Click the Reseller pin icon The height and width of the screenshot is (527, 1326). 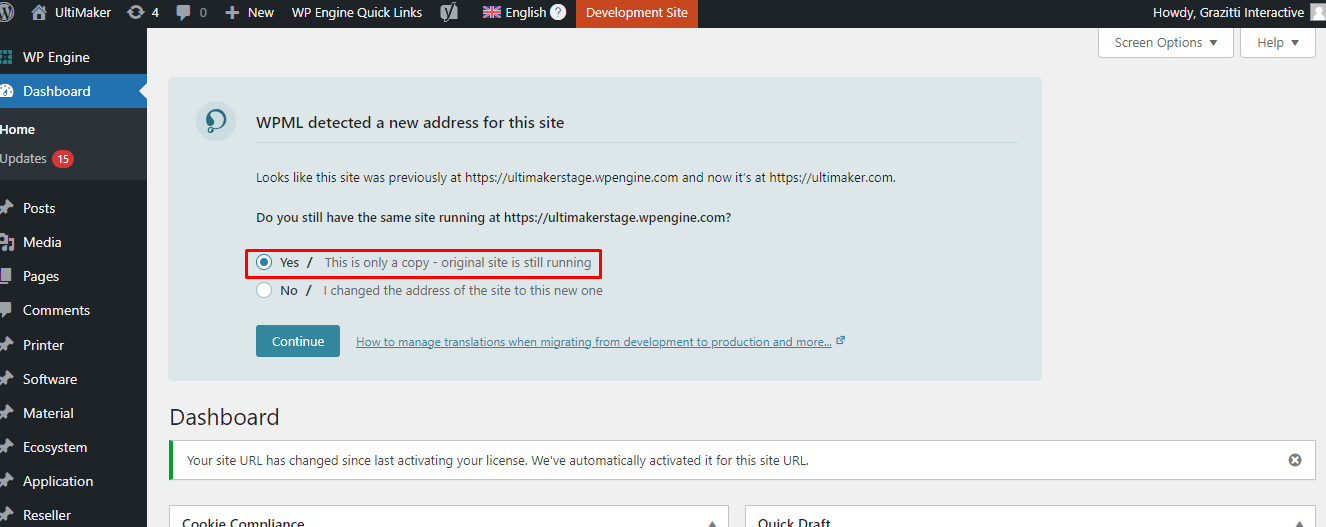[6, 515]
